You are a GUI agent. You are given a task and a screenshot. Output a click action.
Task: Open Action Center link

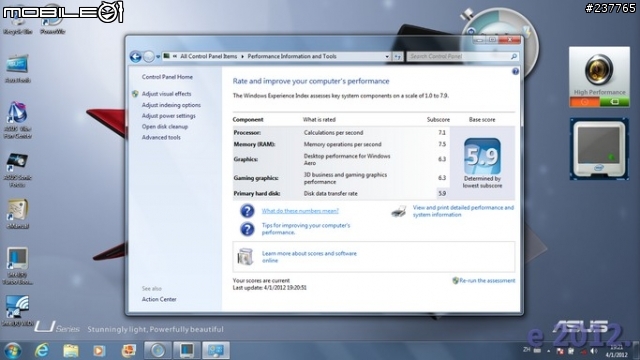pos(159,299)
